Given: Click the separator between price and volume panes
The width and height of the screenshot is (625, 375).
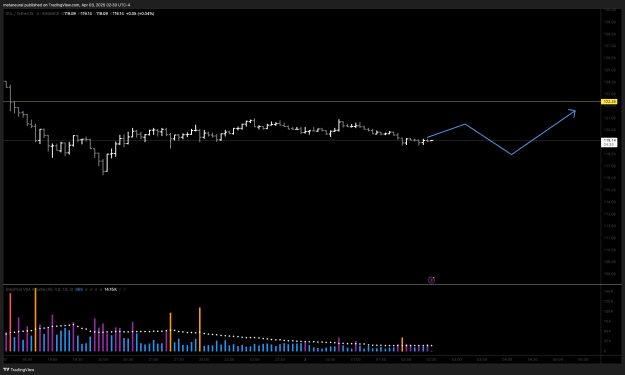Looking at the screenshot, I should click(312, 285).
